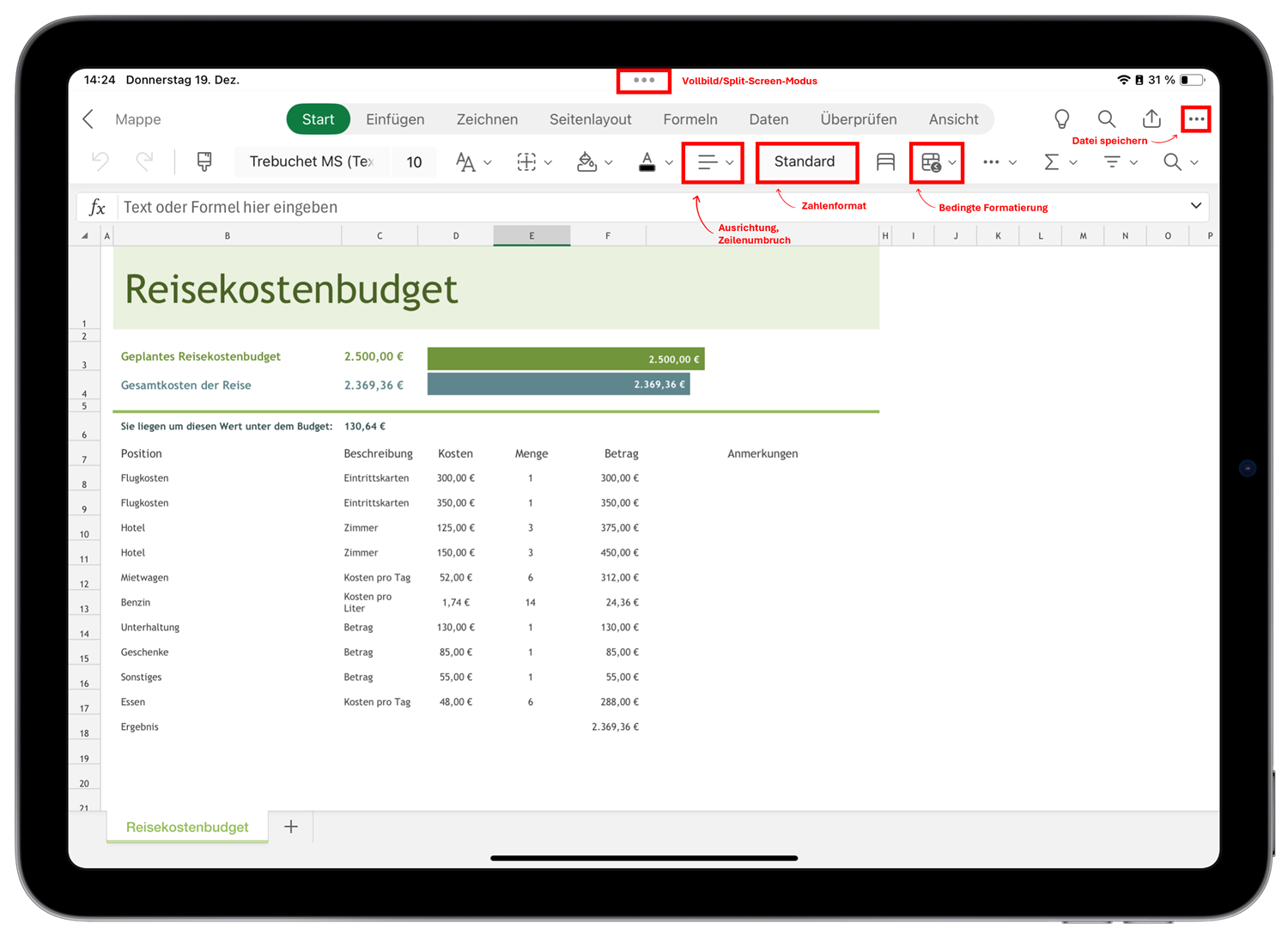Image resolution: width=1288 pixels, height=936 pixels.
Task: Select the format painter icon
Action: 204,161
